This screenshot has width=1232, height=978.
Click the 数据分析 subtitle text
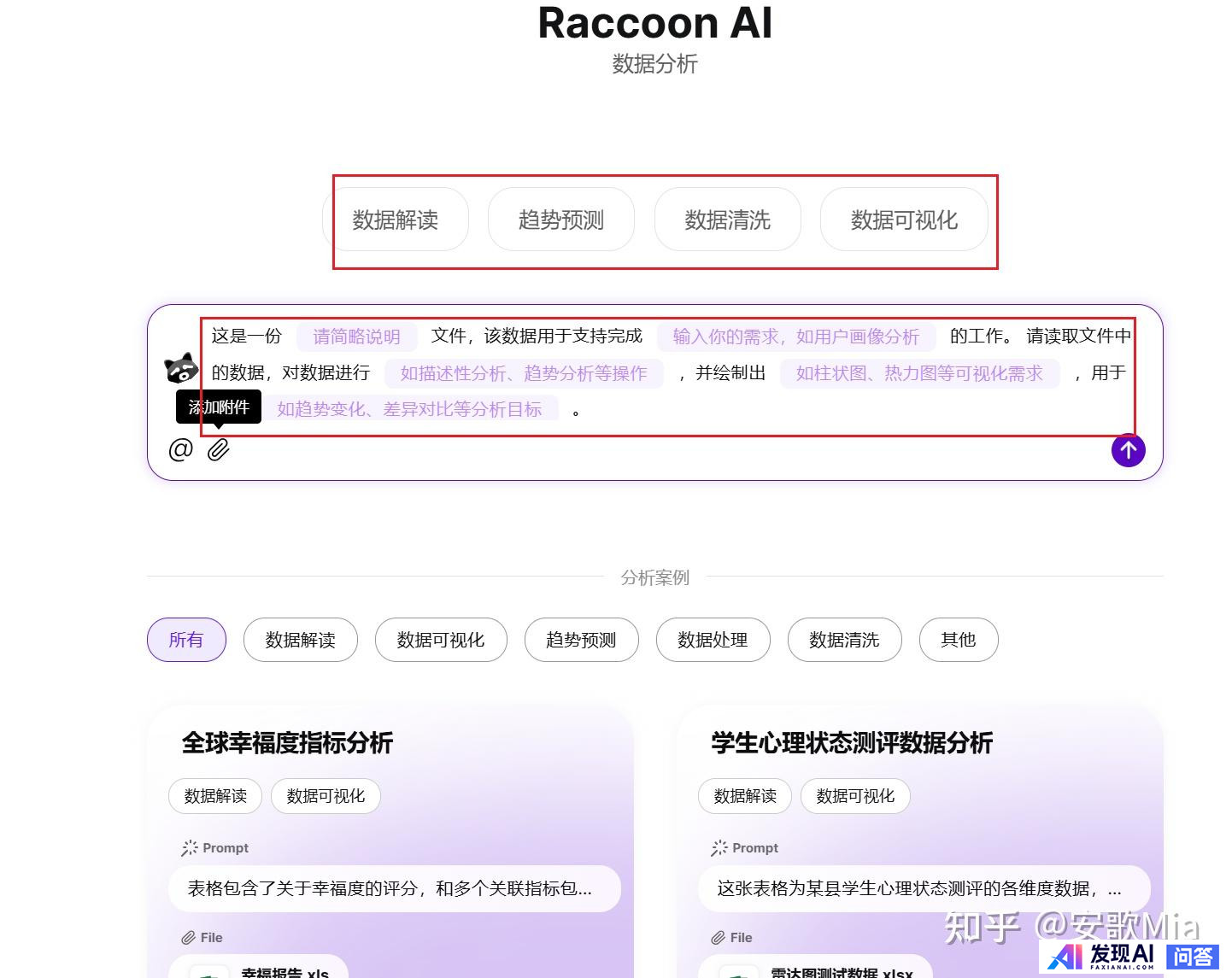point(655,64)
